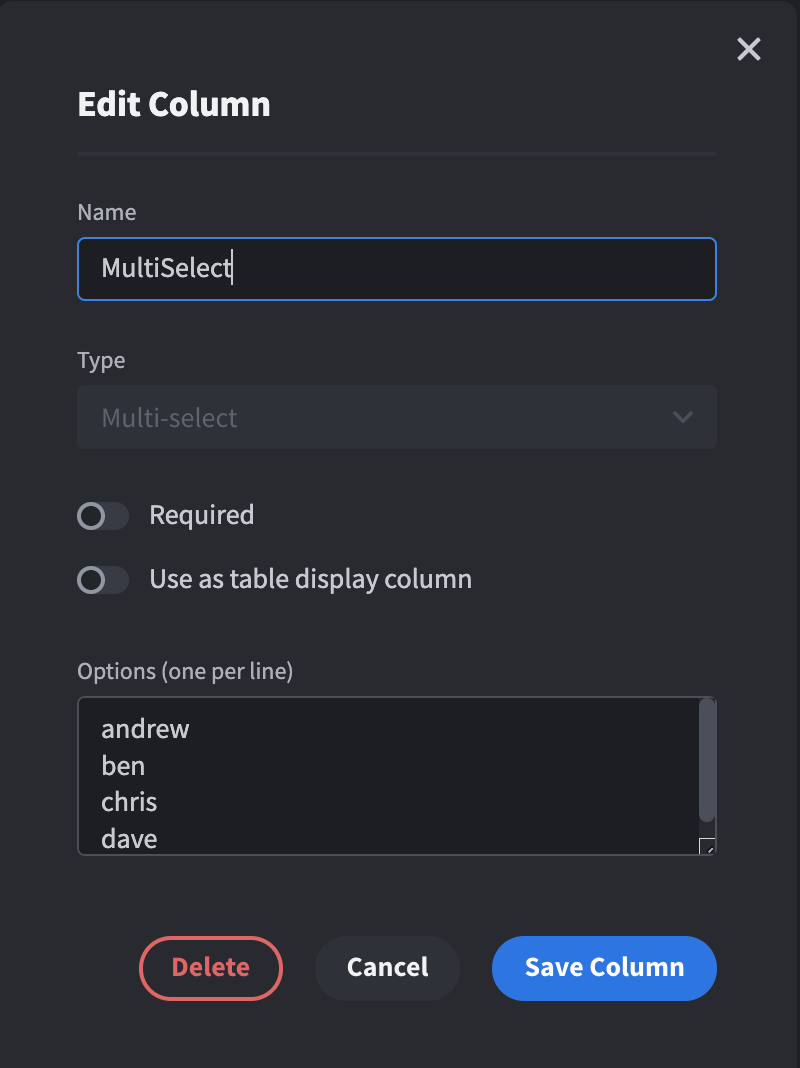Expand the Multi-select type combo box
This screenshot has height=1068, width=800.
(x=397, y=417)
